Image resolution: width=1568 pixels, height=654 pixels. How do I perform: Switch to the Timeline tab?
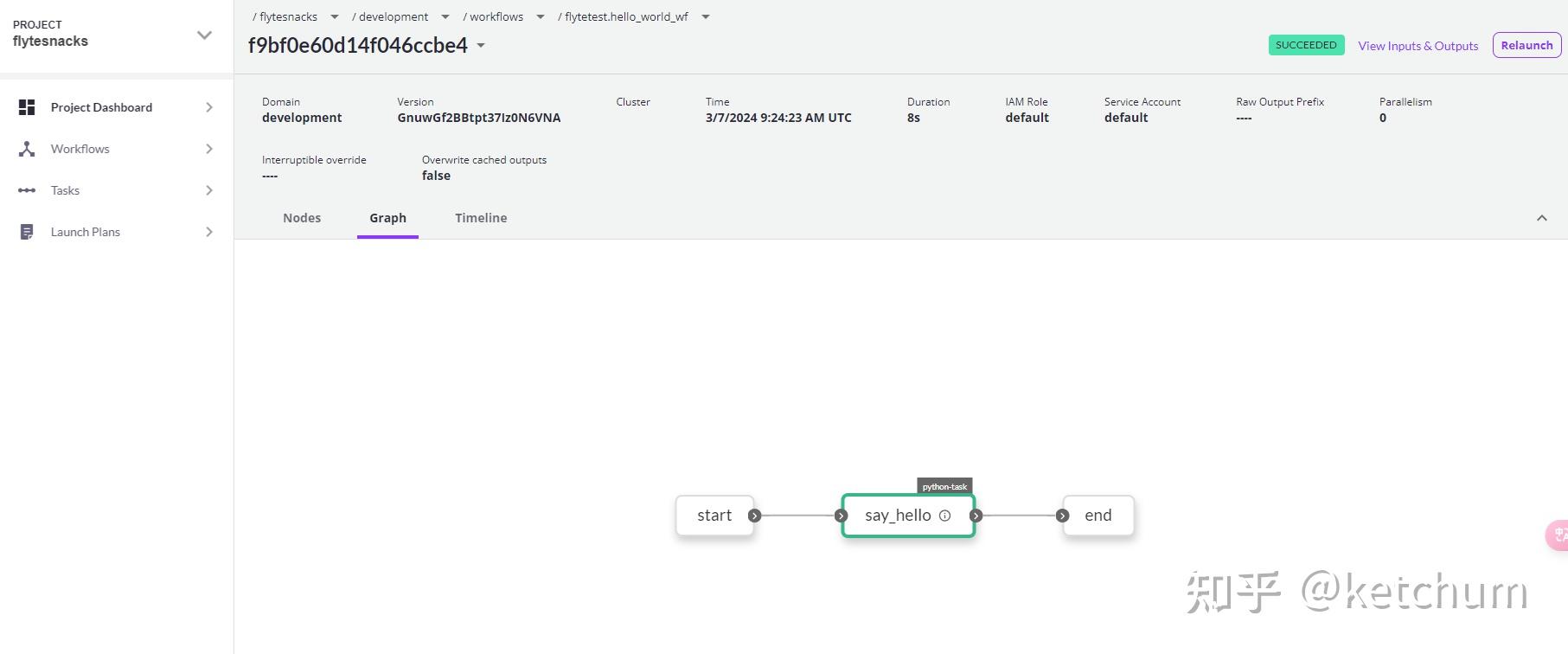coord(481,218)
